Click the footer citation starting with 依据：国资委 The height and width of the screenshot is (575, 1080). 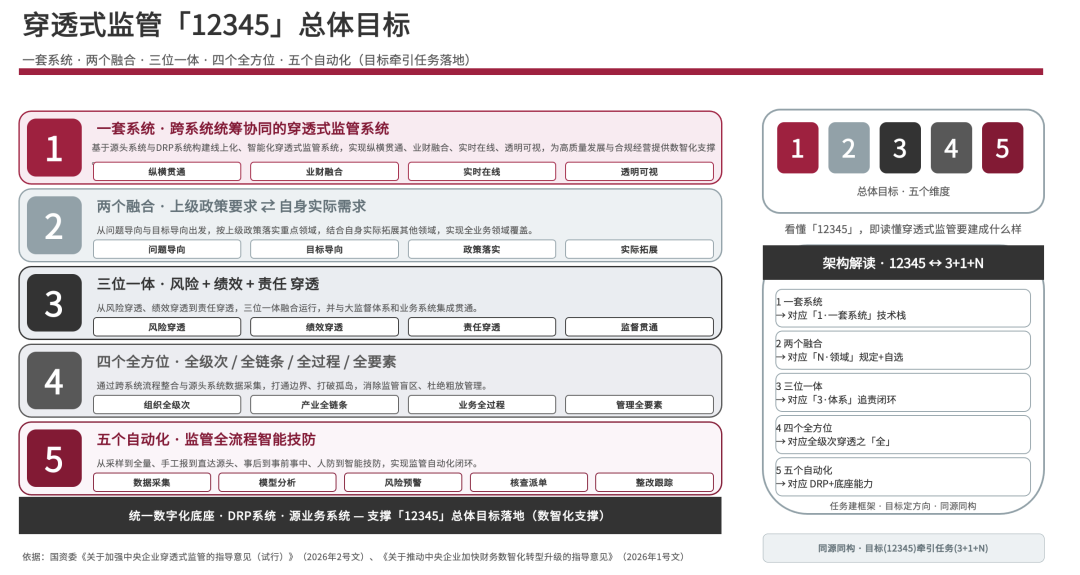point(353,556)
